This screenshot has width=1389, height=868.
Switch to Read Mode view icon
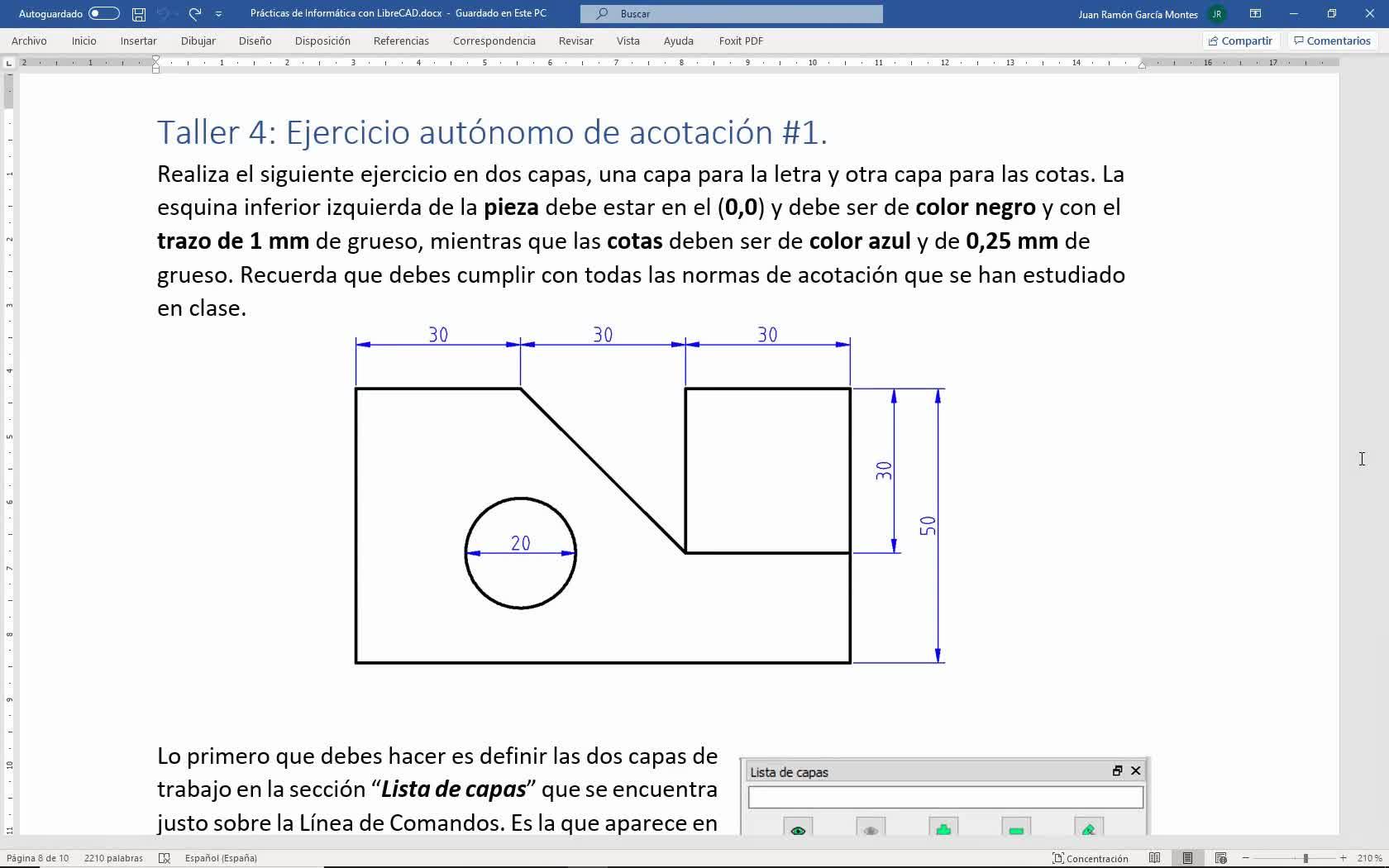[x=1154, y=858]
